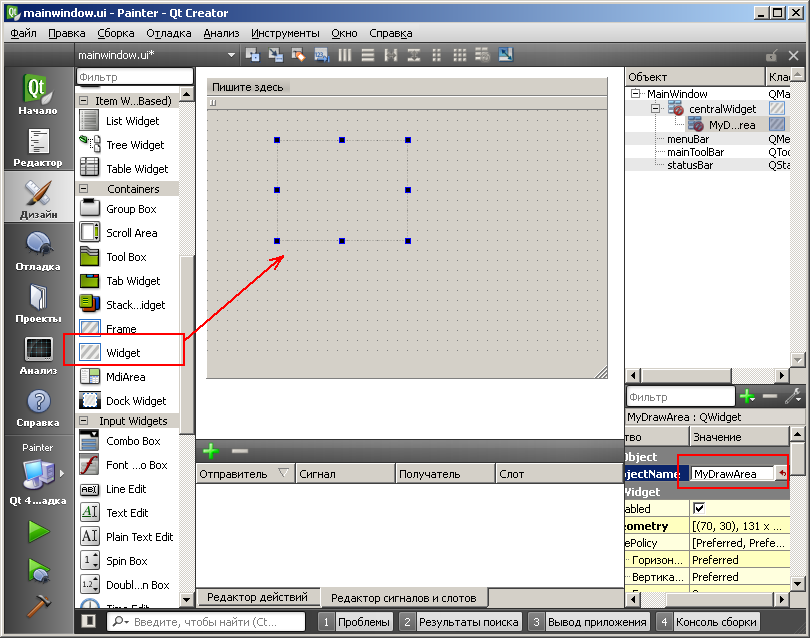Open the Анализ mode
Screen dimensions: 810x638
pos(38,355)
